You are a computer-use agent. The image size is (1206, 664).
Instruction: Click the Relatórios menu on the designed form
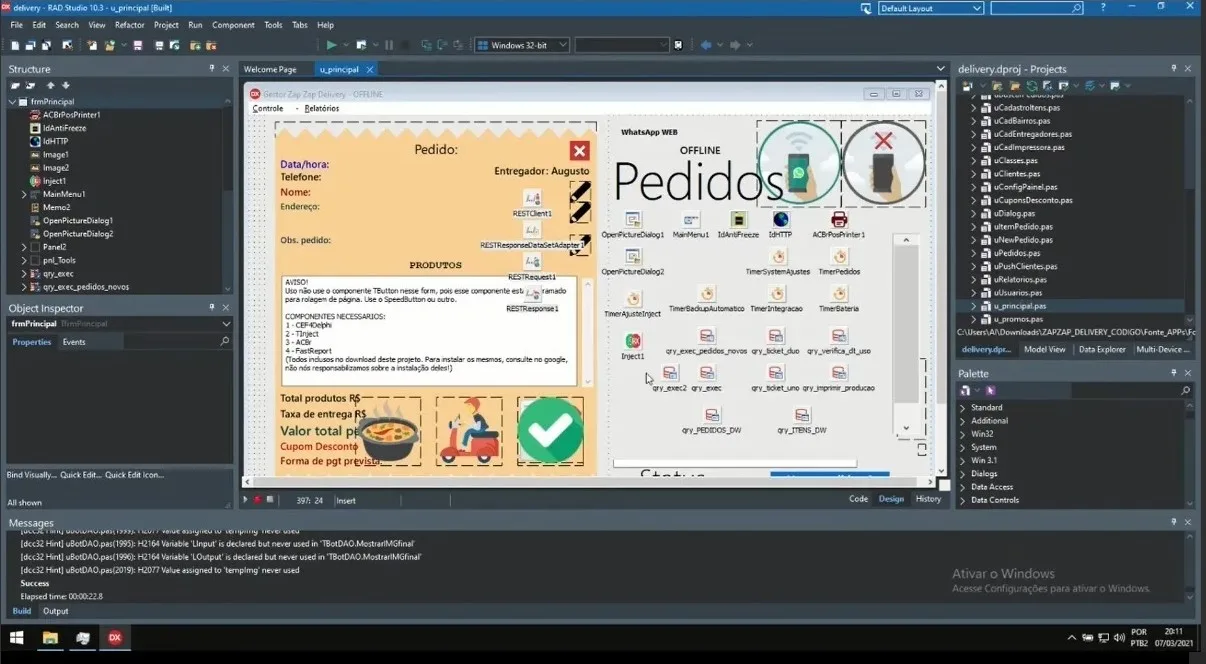coord(322,108)
